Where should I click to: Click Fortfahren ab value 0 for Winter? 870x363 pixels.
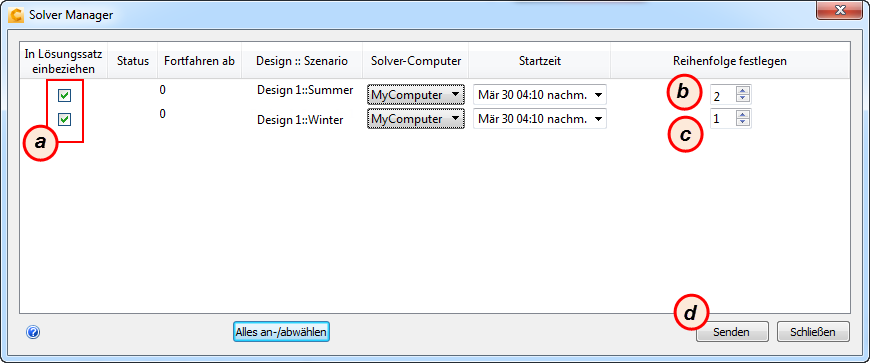click(163, 114)
